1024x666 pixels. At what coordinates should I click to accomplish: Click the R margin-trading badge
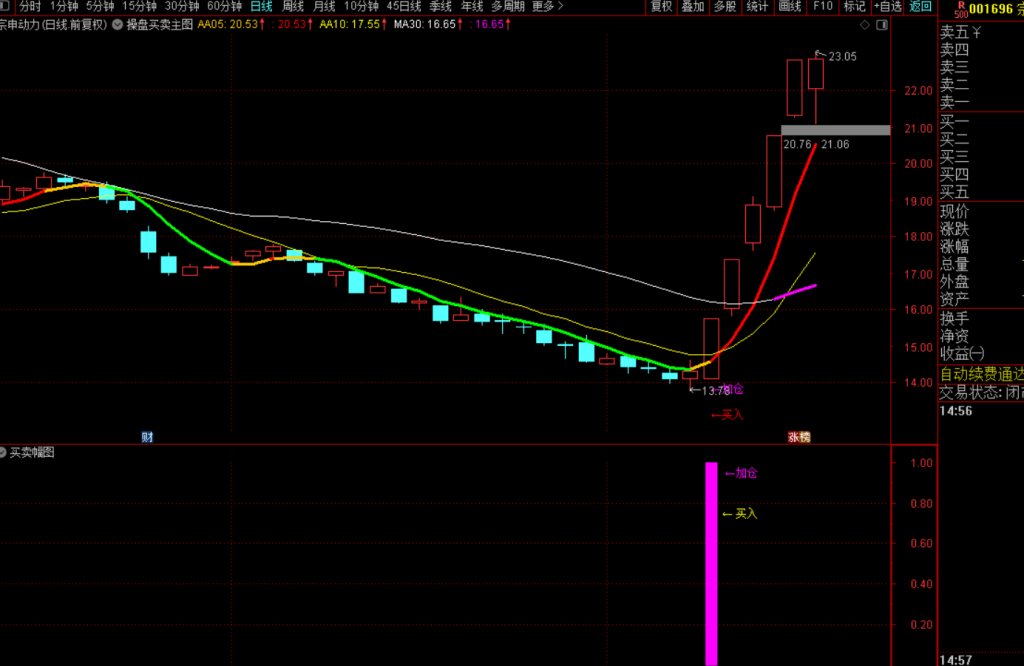point(961,5)
